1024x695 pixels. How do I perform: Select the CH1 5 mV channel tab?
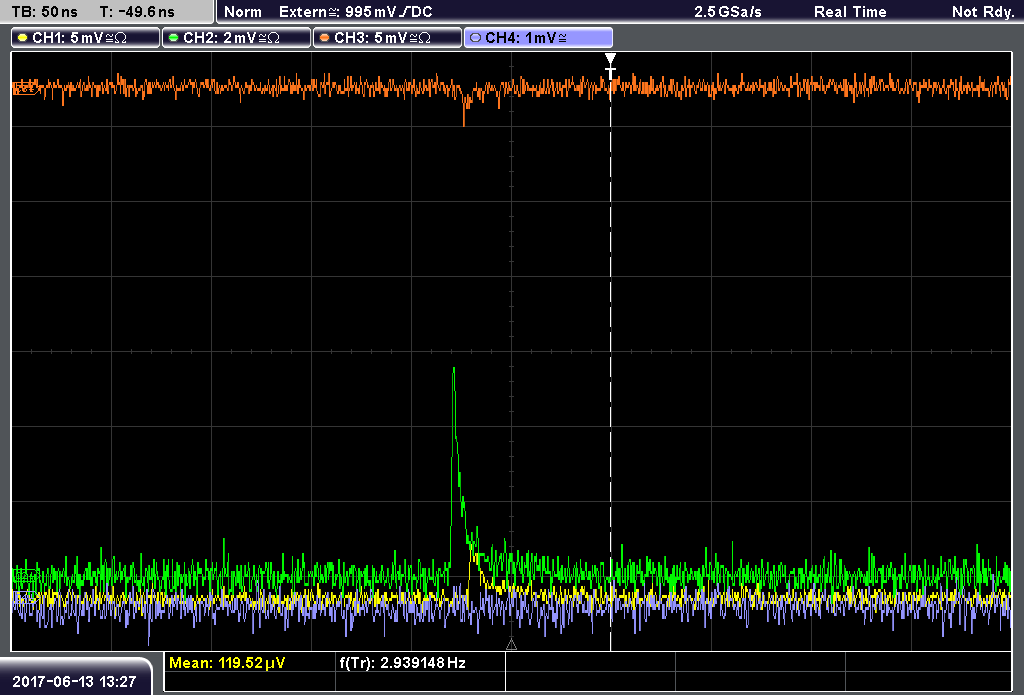(86, 38)
